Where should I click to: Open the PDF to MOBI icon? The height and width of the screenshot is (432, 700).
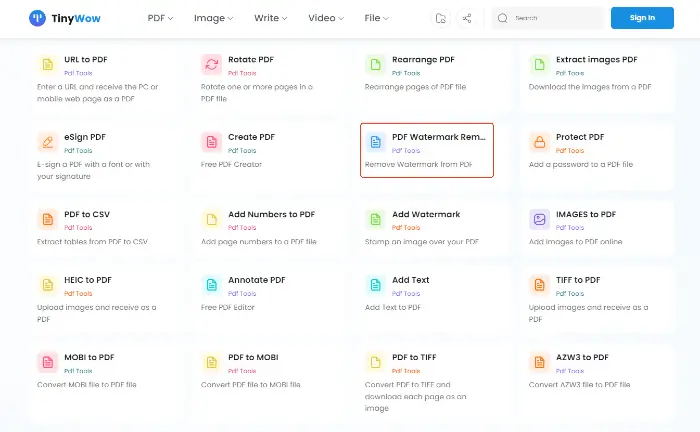pyautogui.click(x=212, y=362)
